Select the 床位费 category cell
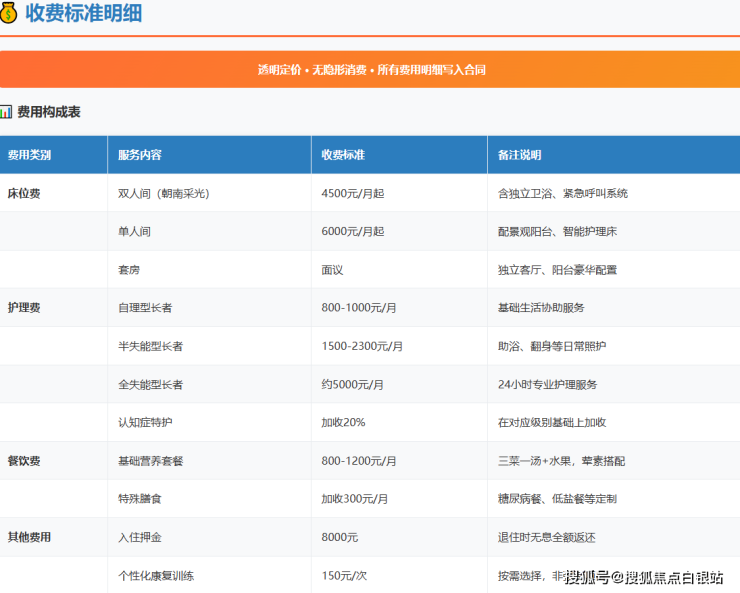Image resolution: width=740 pixels, height=593 pixels. (x=24, y=193)
